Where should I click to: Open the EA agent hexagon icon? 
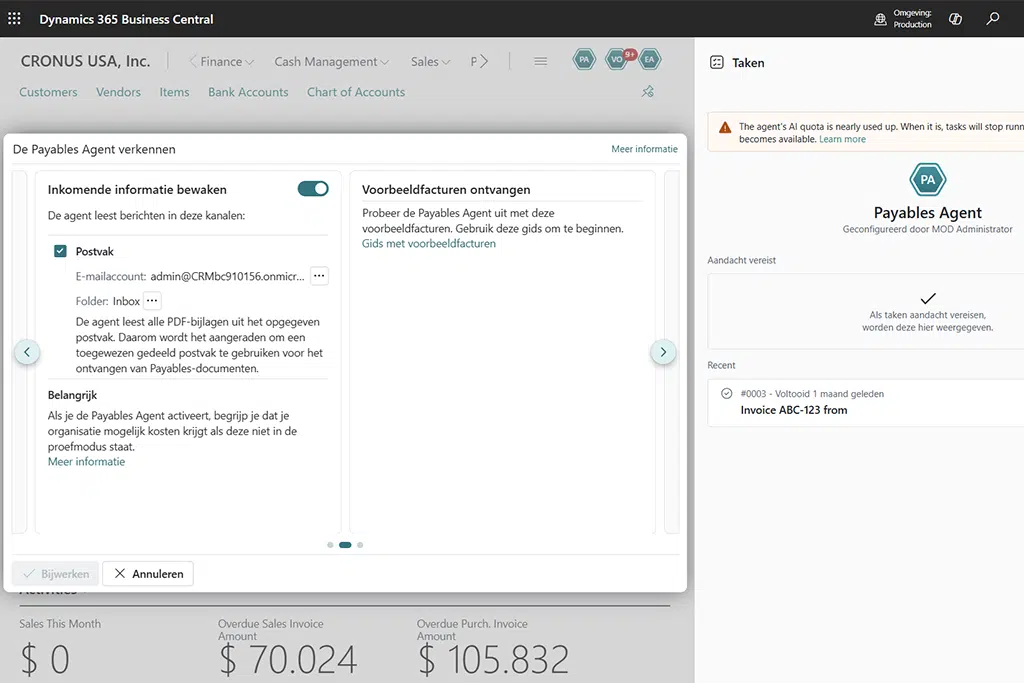[649, 59]
